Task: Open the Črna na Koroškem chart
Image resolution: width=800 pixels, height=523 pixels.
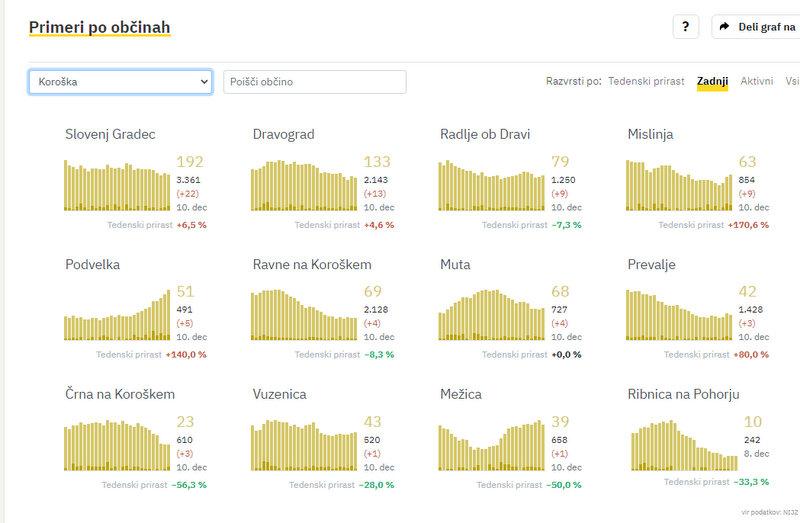Action: [118, 445]
